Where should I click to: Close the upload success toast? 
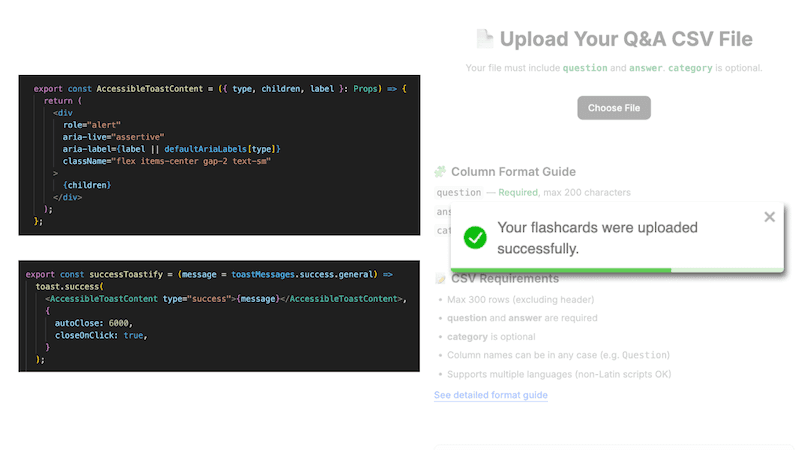tap(769, 217)
